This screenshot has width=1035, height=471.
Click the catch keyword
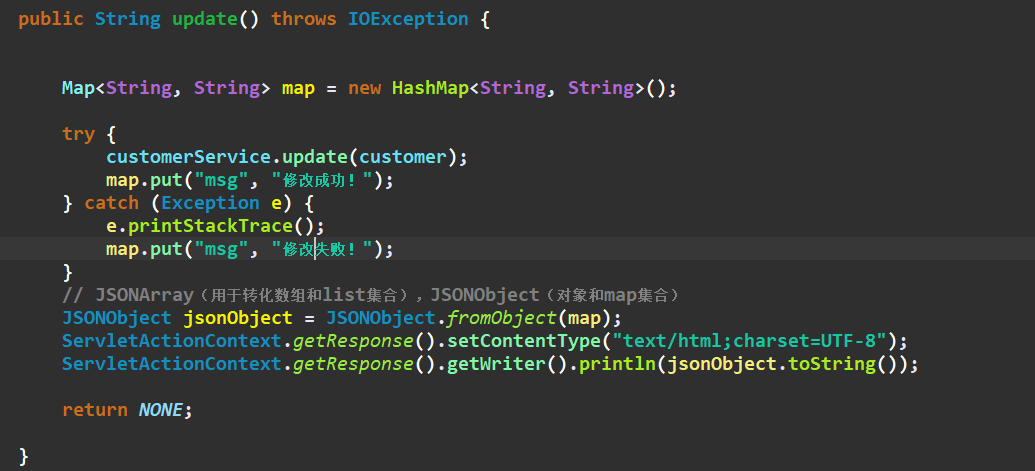tap(112, 203)
